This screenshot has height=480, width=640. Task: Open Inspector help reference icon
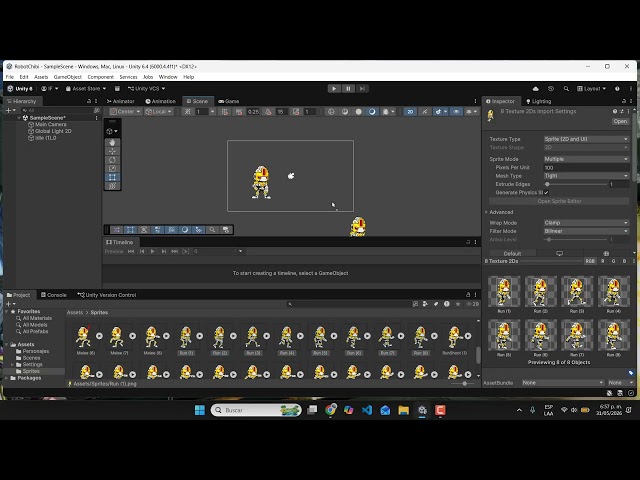tap(615, 111)
